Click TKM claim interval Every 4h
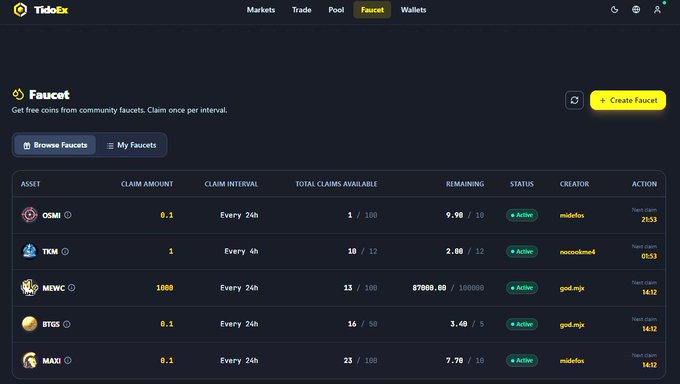The width and height of the screenshot is (680, 384). tap(241, 251)
